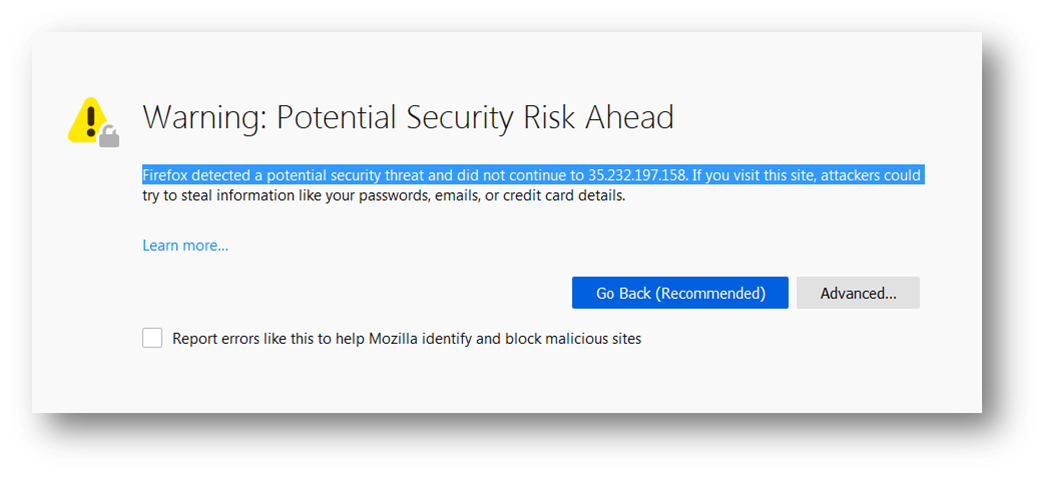Screen dimensions: 1046x477
Task: Enable the report errors to Mozilla checkbox
Action: (152, 338)
